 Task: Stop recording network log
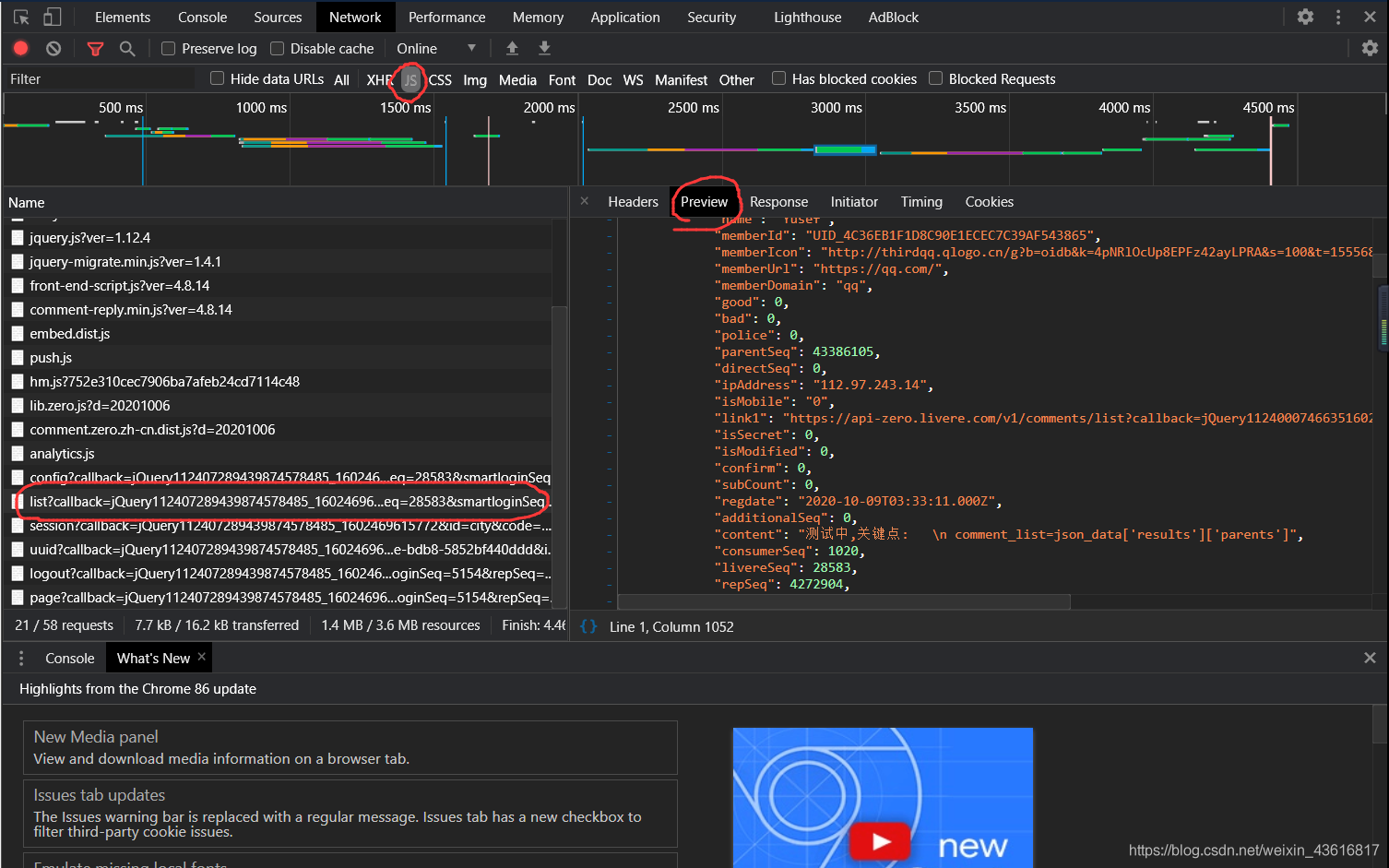21,48
